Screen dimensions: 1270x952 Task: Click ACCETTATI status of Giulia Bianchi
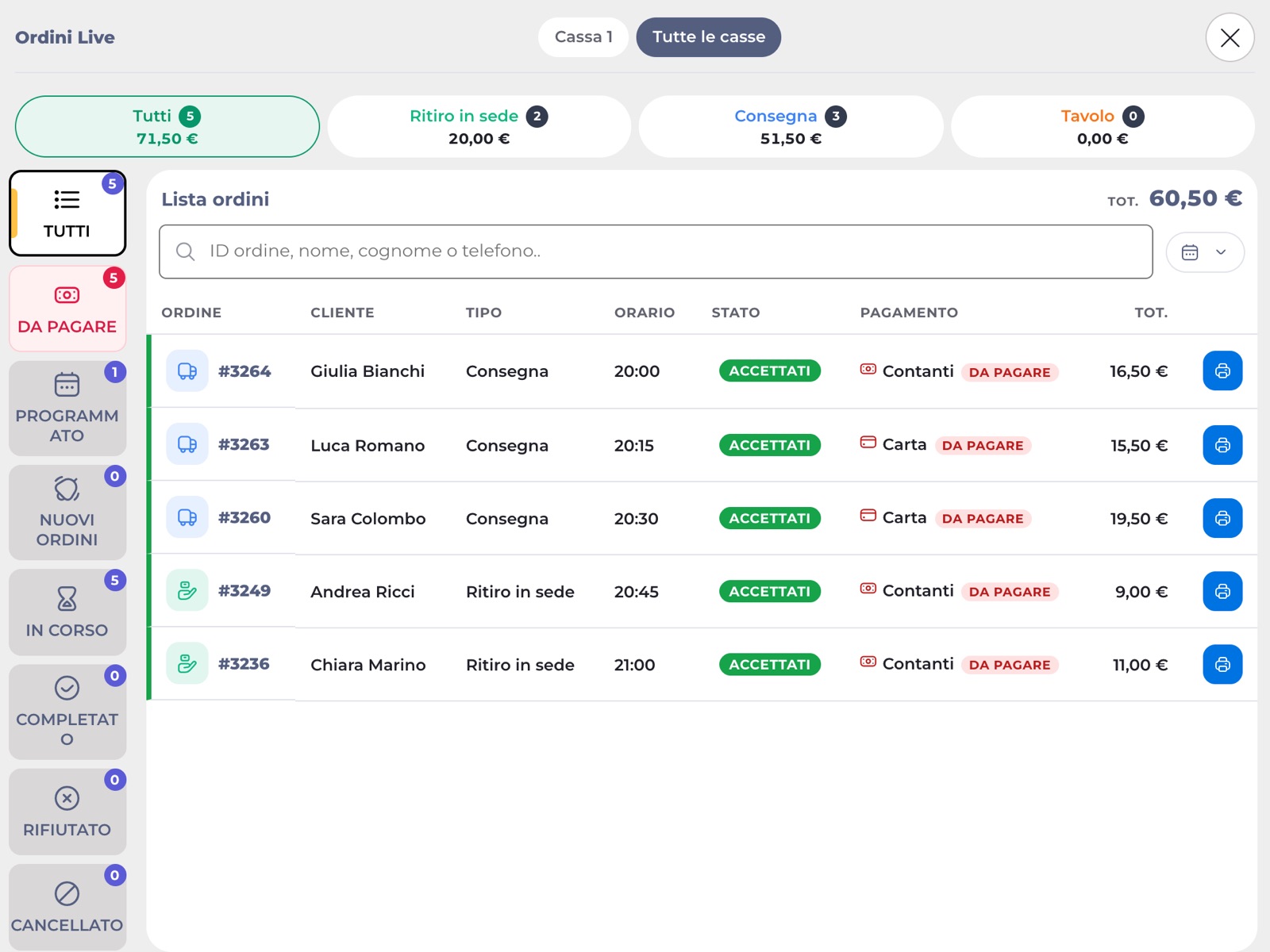770,370
